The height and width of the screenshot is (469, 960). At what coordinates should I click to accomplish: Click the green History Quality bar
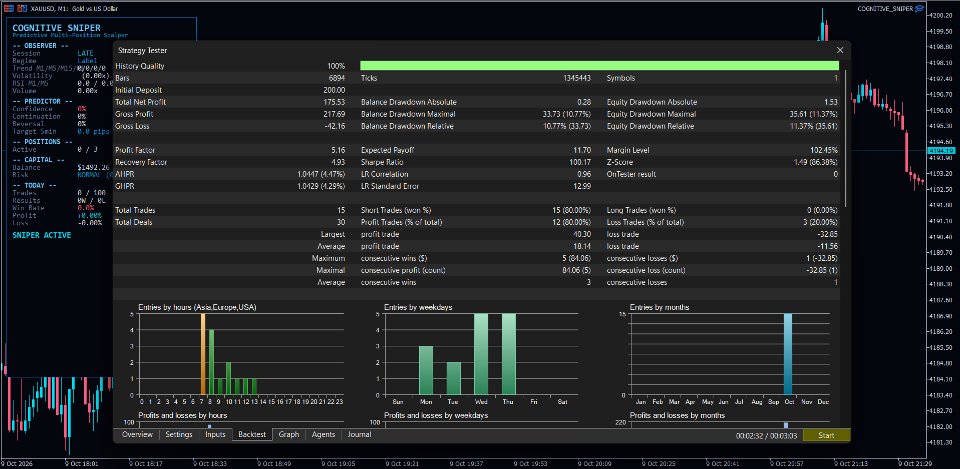pos(599,66)
